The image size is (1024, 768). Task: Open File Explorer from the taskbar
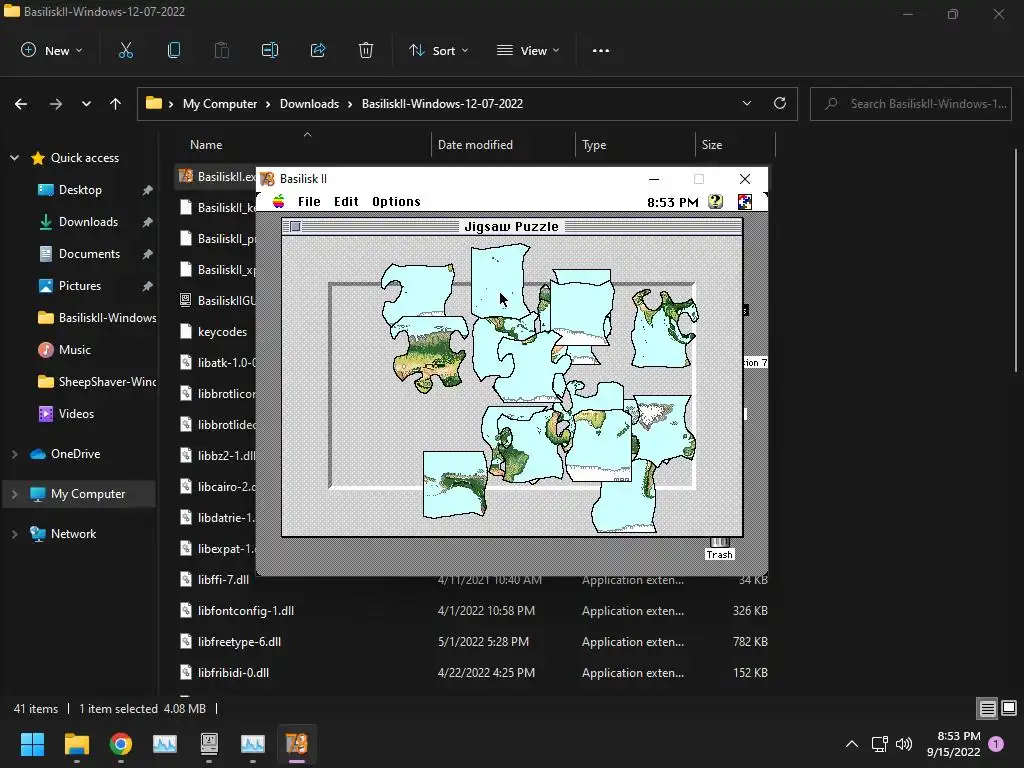coord(76,744)
